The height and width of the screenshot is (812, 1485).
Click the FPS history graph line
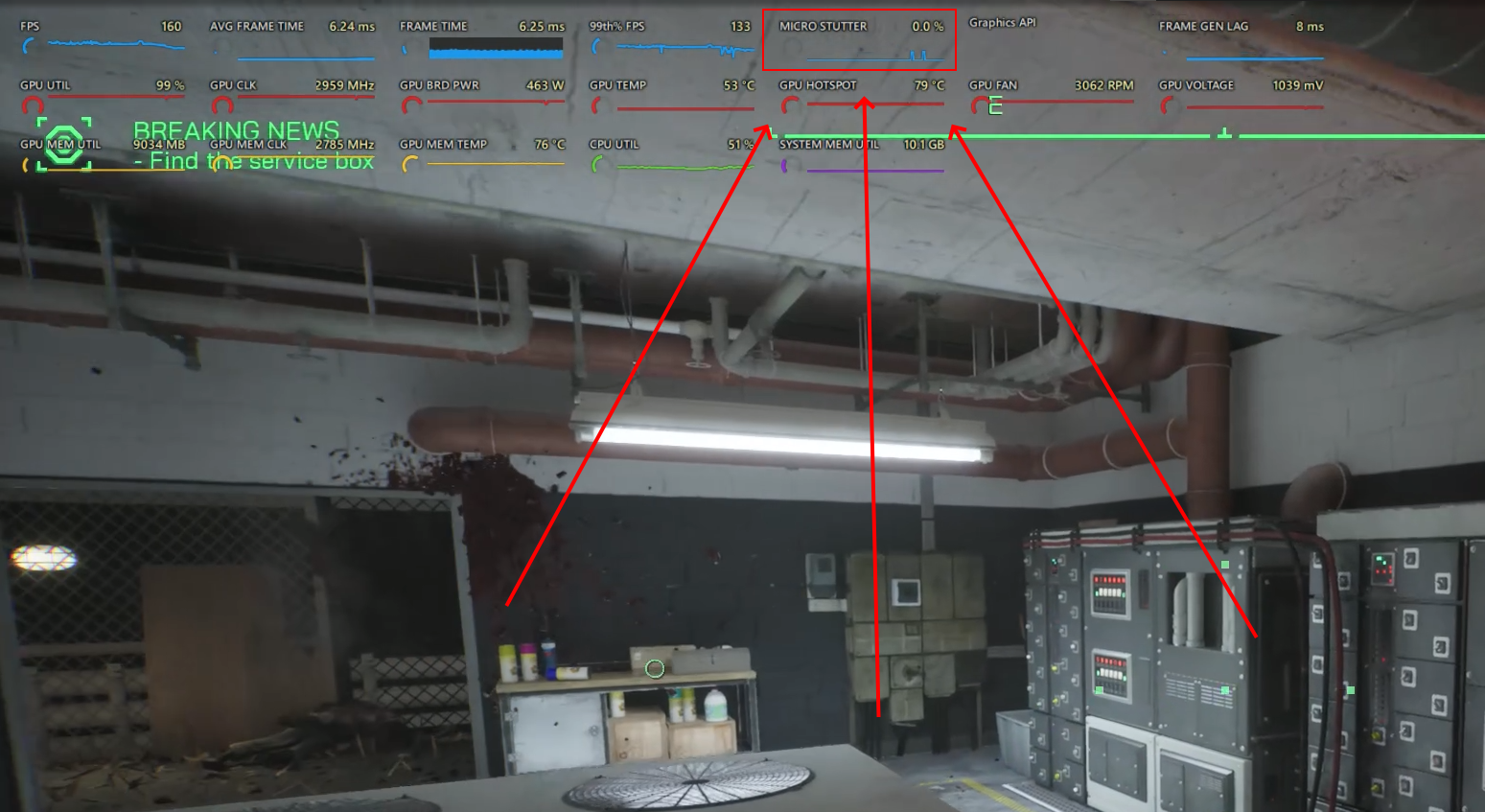point(116,44)
